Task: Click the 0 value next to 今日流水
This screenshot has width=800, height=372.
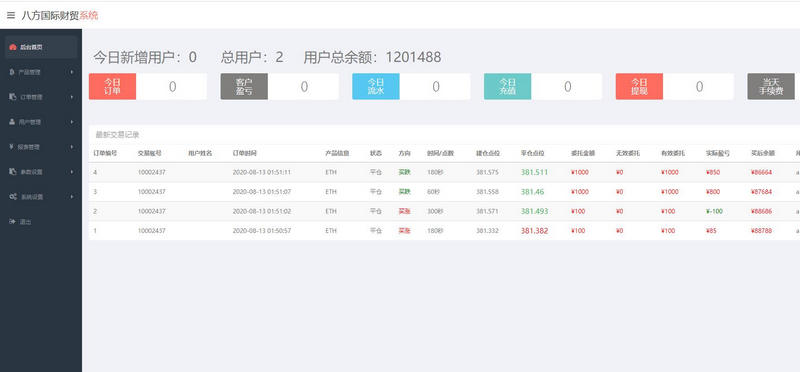Action: (436, 87)
